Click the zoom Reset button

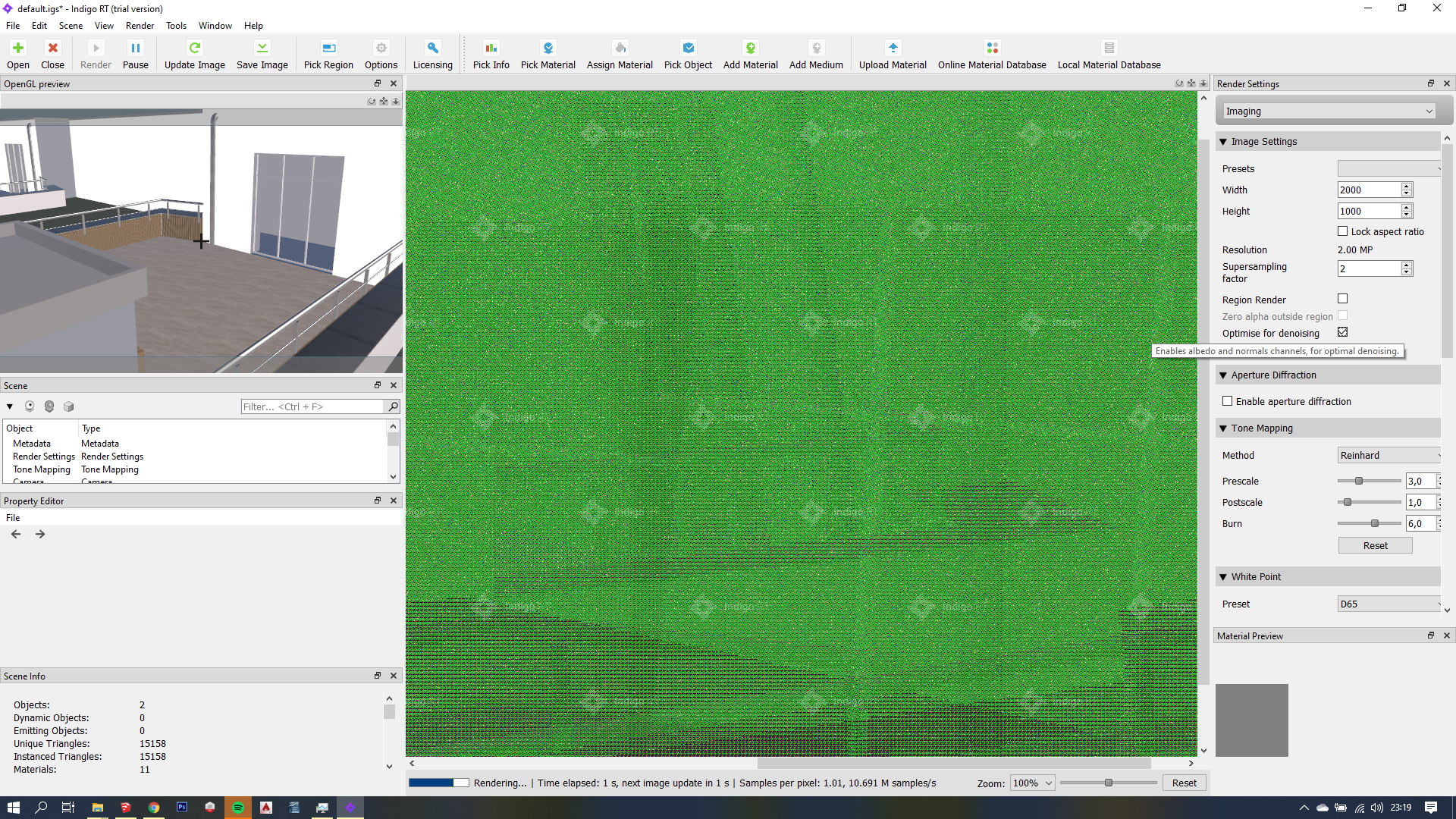pos(1184,783)
